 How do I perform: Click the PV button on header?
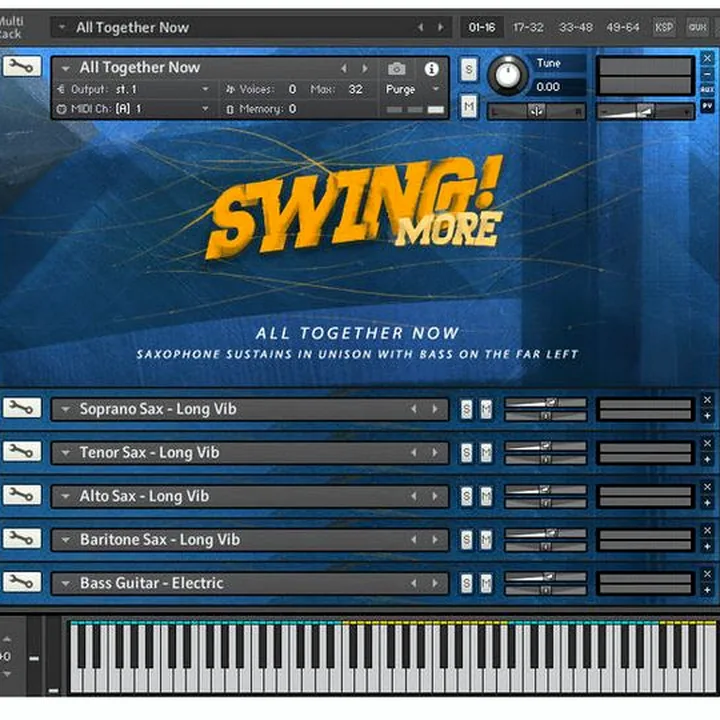(x=707, y=107)
